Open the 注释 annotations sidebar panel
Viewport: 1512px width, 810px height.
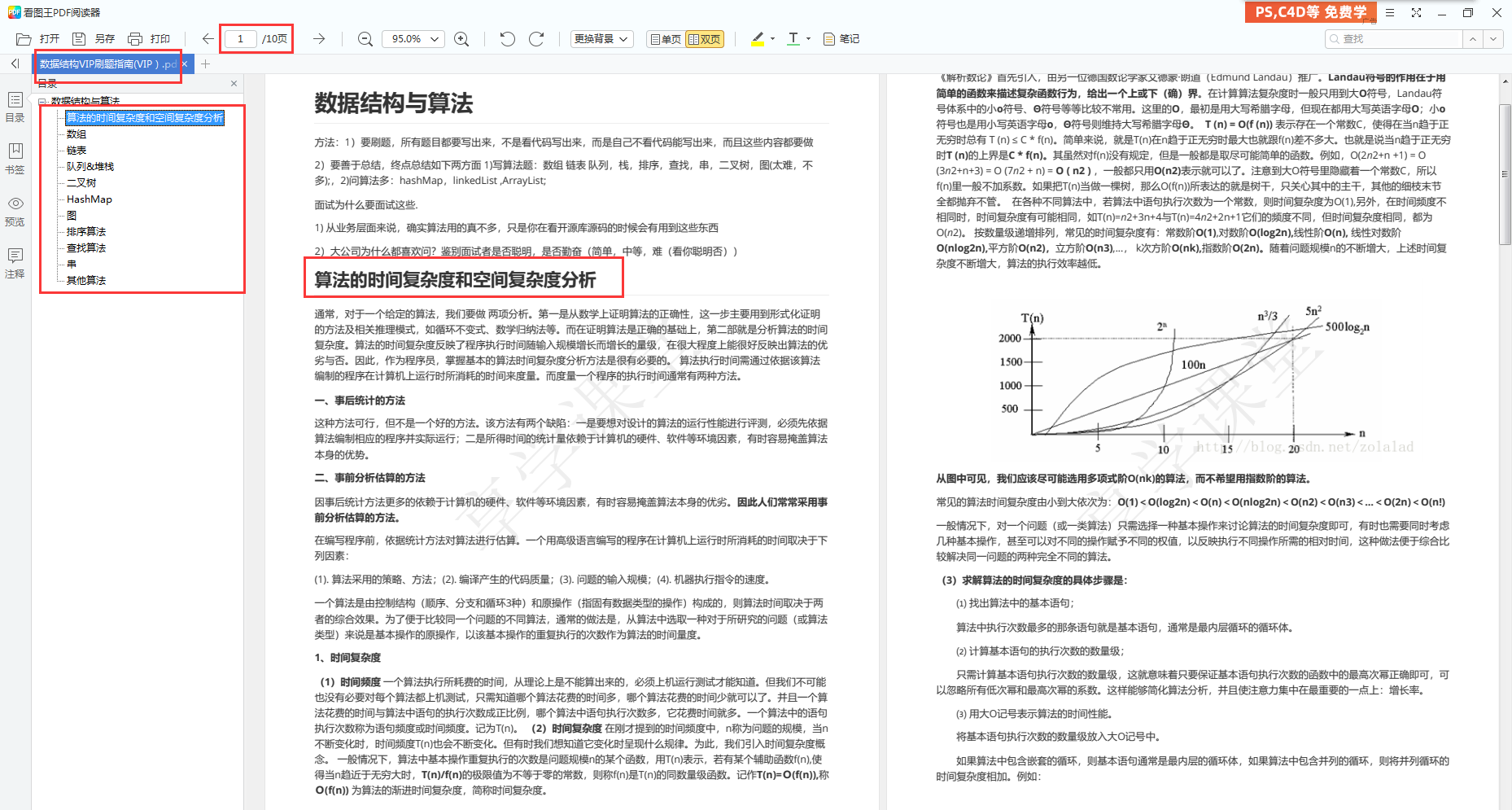(15, 263)
